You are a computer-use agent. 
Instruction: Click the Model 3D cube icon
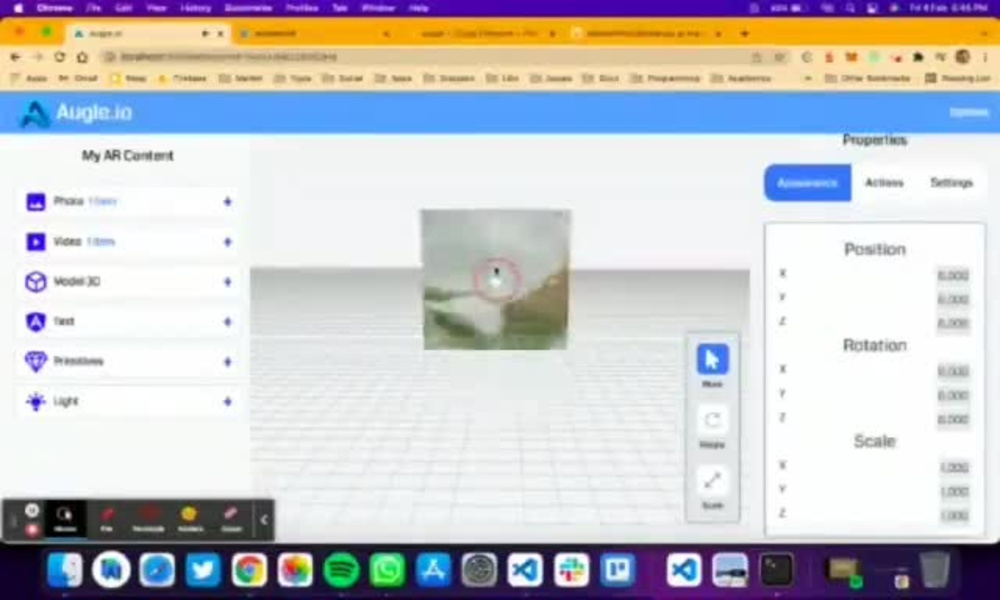coord(36,282)
